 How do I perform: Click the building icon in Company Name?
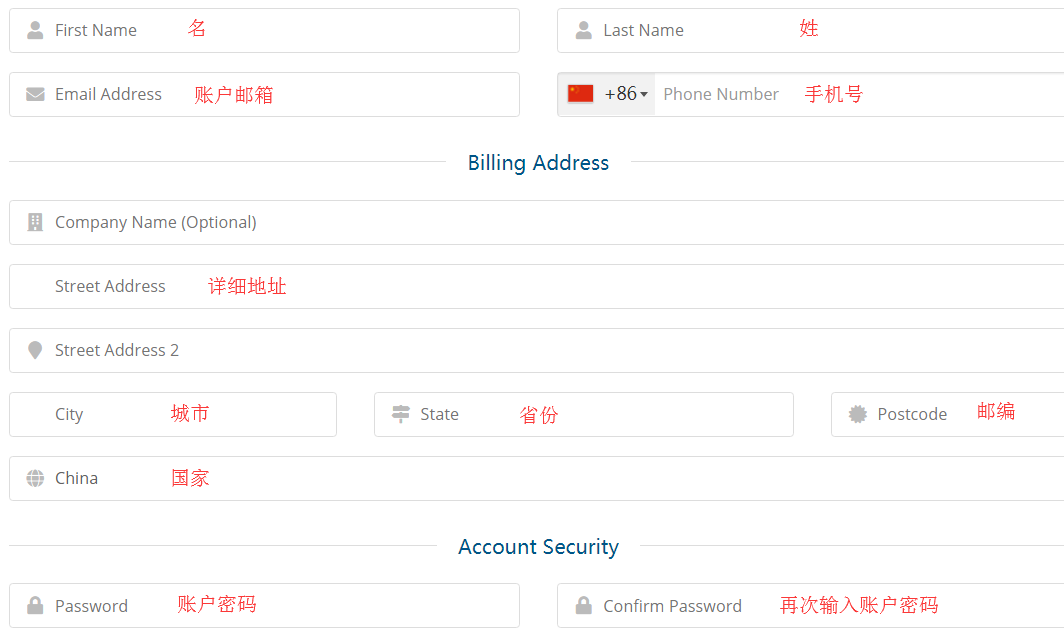tap(35, 222)
